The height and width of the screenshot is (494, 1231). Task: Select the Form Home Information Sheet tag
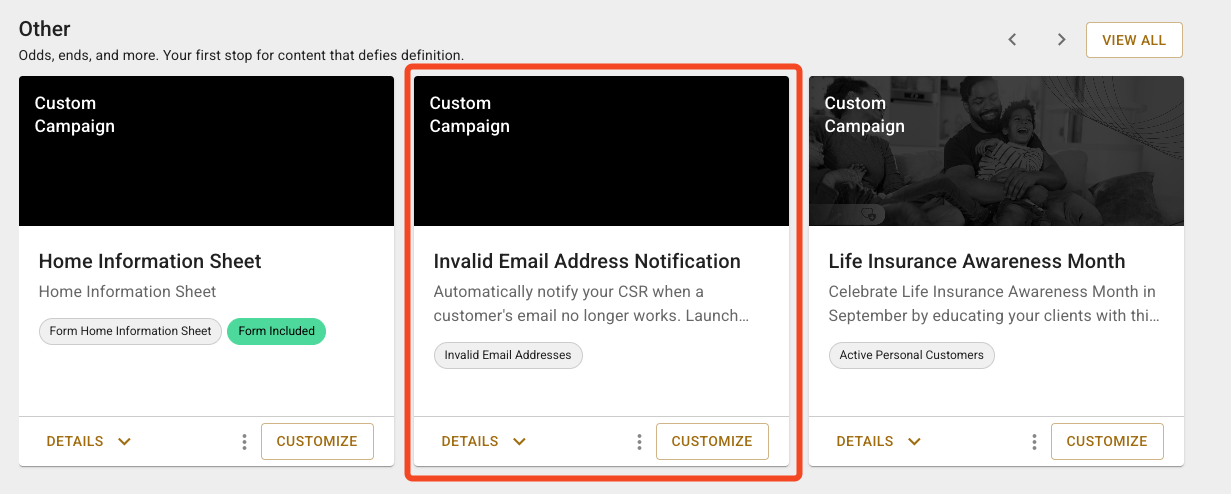pos(131,331)
